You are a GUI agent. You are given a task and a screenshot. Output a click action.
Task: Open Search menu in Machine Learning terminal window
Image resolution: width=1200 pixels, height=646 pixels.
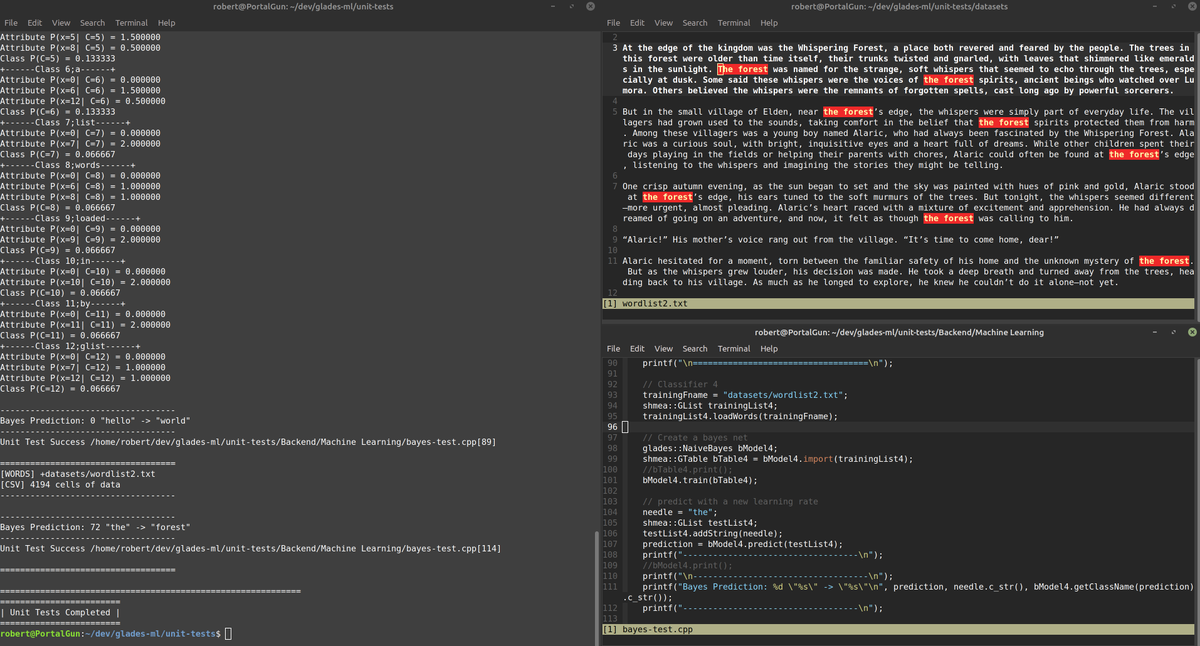click(694, 349)
